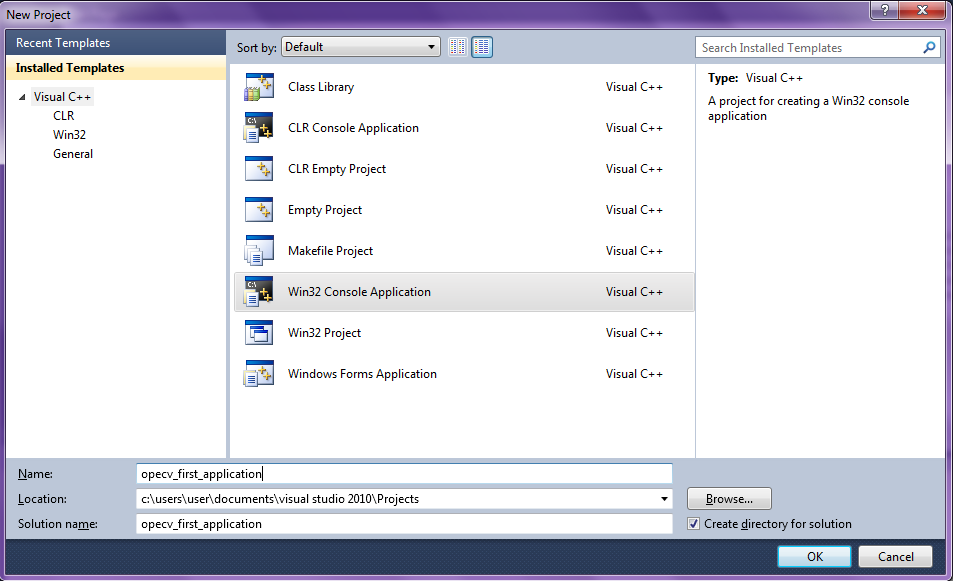953x581 pixels.
Task: Click the Win32 console application description text
Action: 808,108
